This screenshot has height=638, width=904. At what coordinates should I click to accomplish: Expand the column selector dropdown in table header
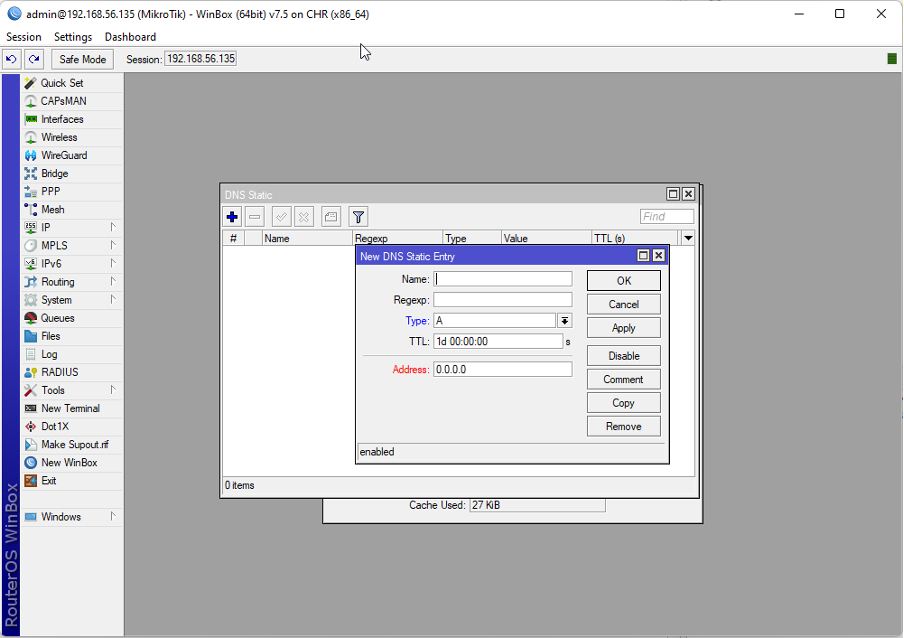[687, 238]
